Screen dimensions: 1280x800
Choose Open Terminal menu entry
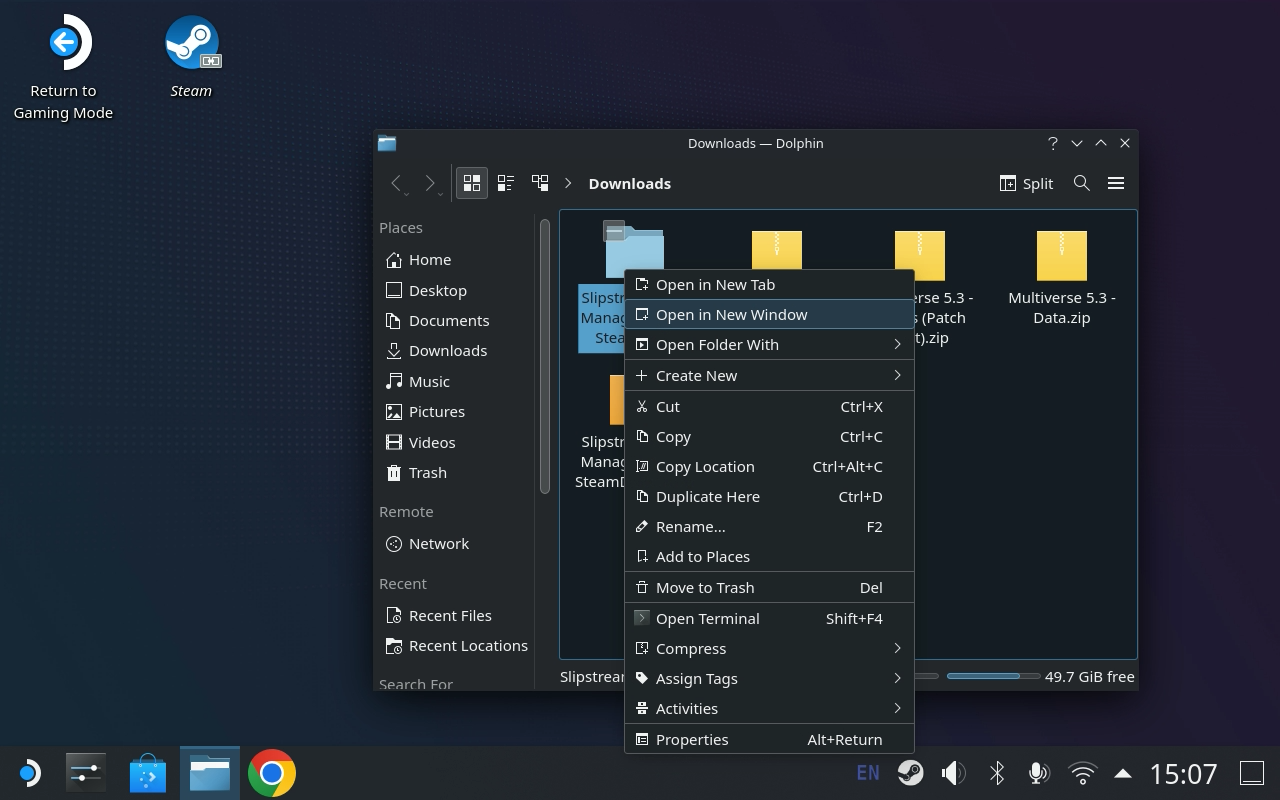click(769, 618)
